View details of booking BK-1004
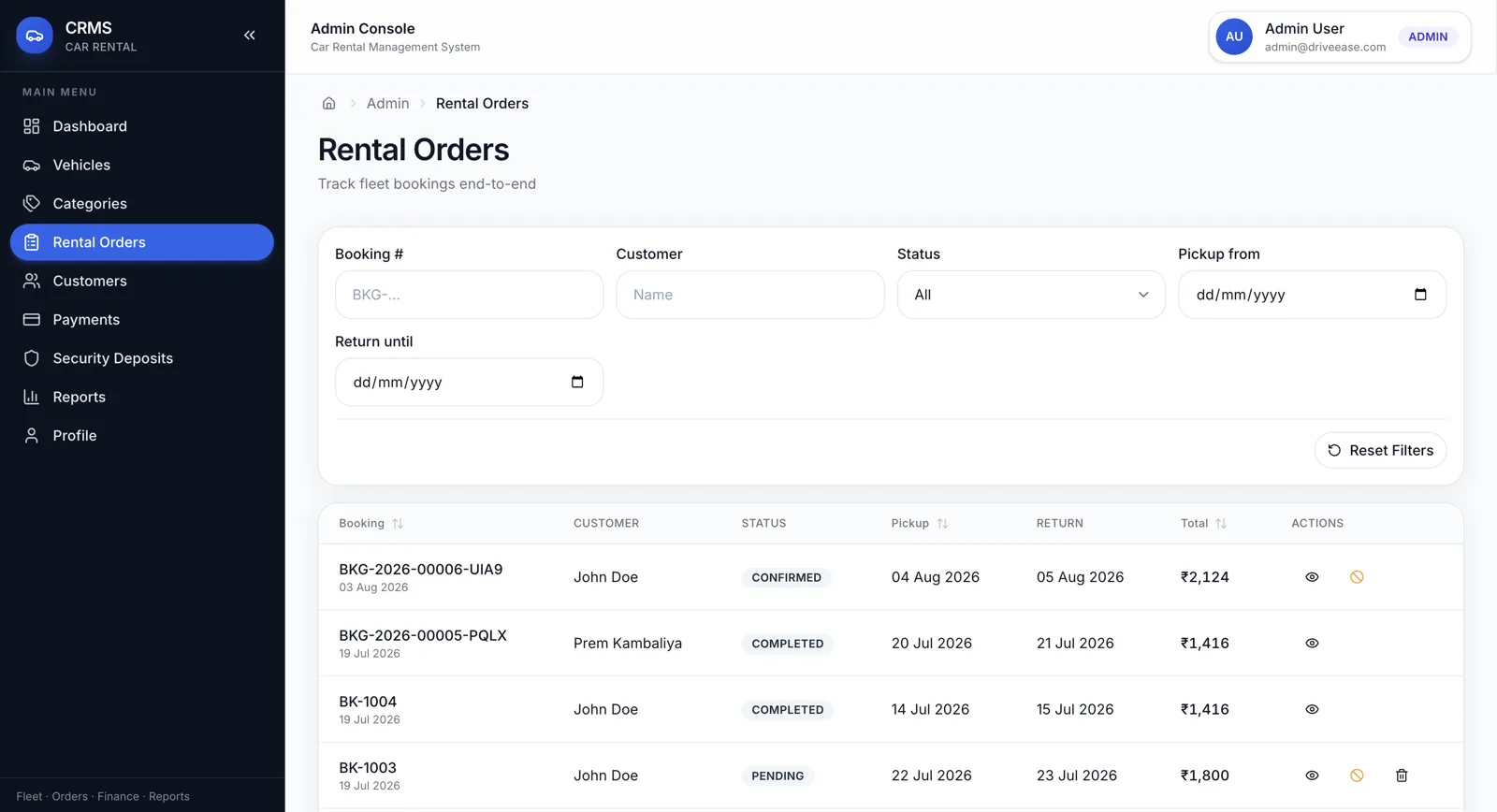Screen dimensions: 1497x812 tap(1312, 709)
